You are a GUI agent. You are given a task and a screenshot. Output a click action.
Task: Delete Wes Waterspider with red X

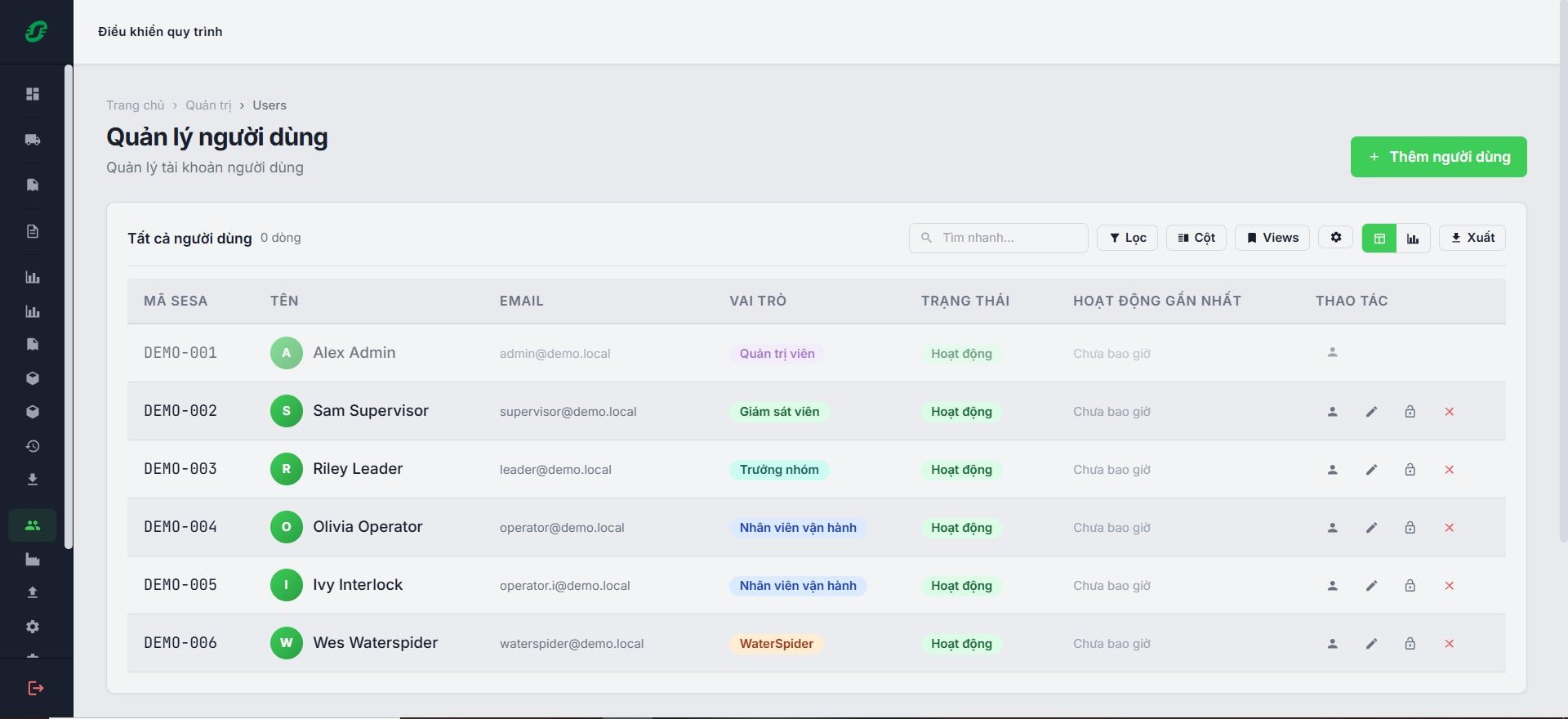point(1449,644)
